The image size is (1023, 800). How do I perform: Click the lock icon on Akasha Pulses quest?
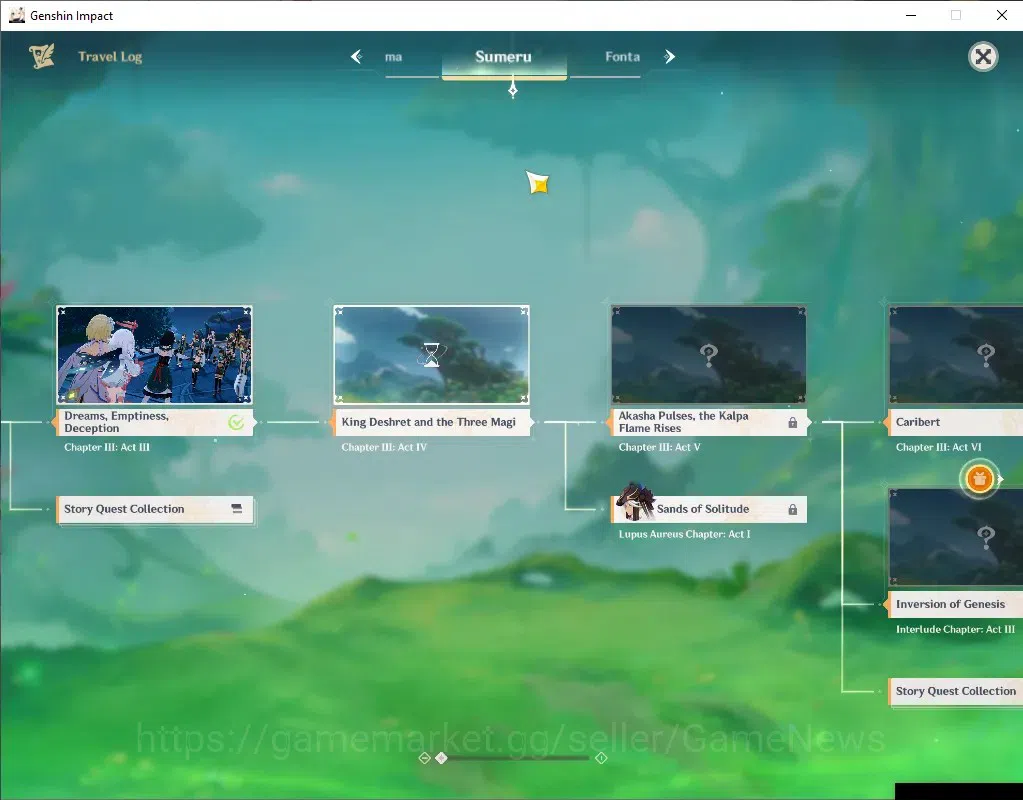[792, 423]
